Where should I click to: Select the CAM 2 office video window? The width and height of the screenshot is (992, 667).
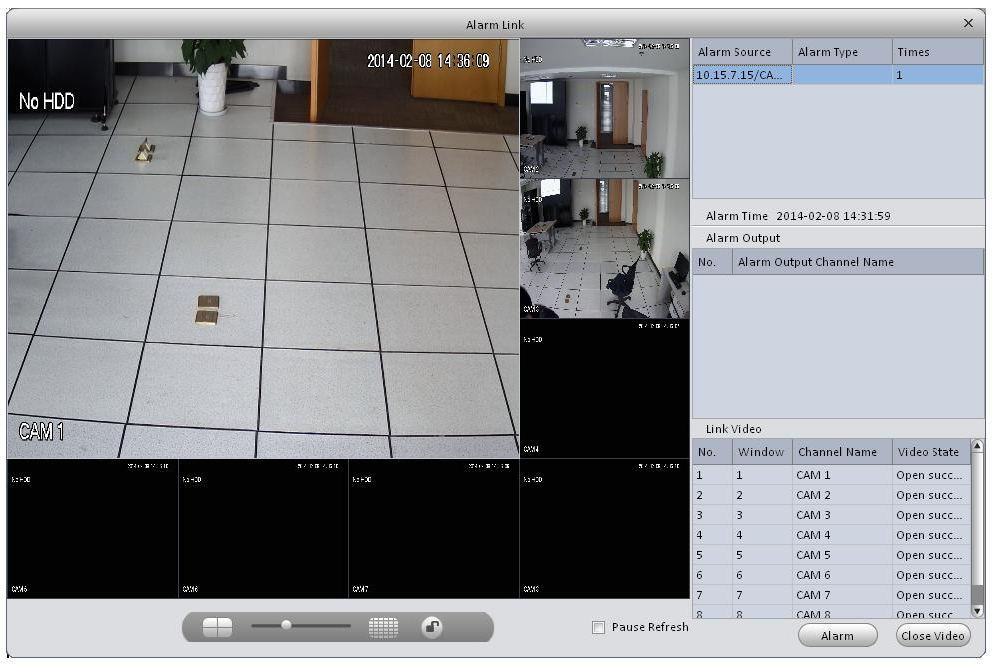[605, 108]
